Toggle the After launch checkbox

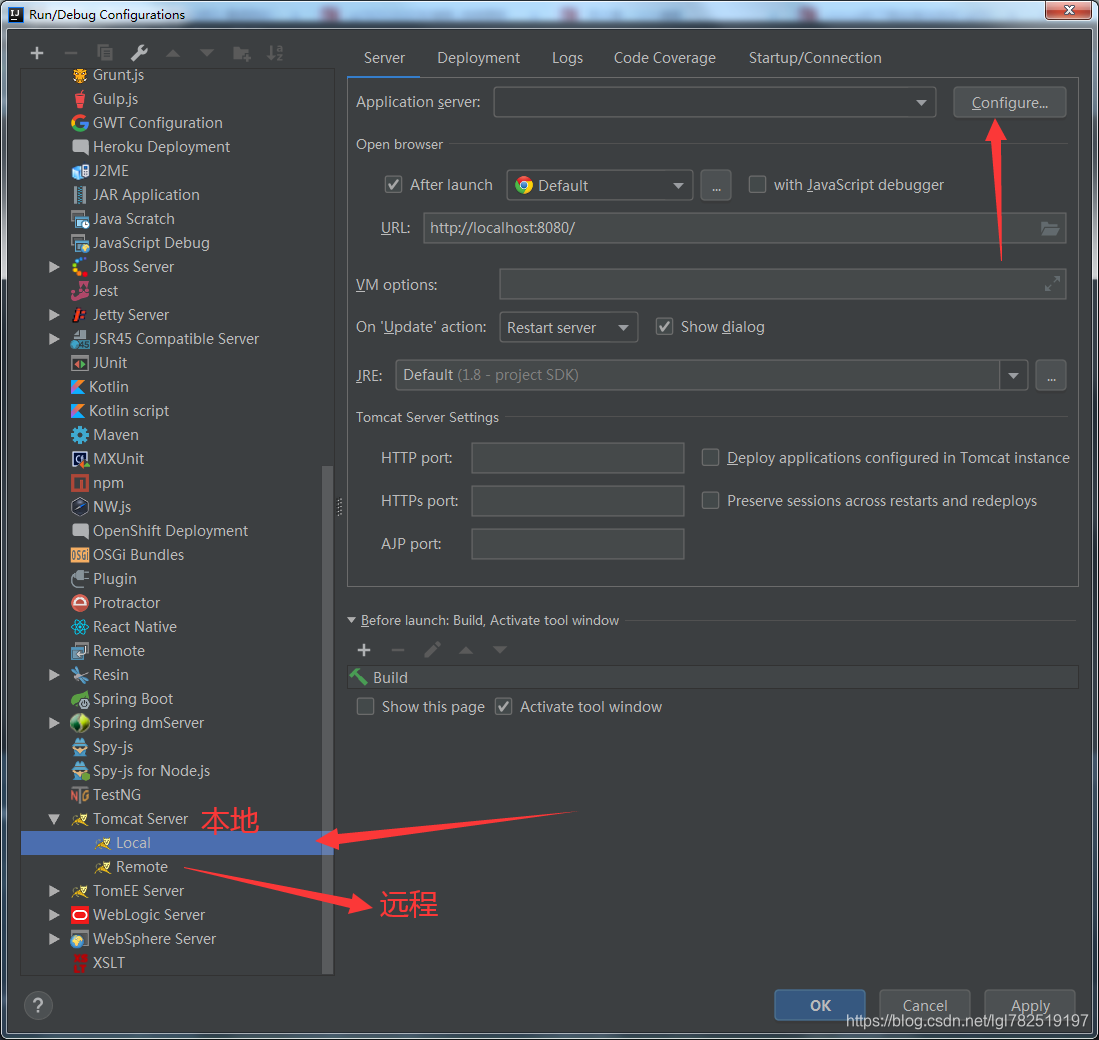pos(393,184)
